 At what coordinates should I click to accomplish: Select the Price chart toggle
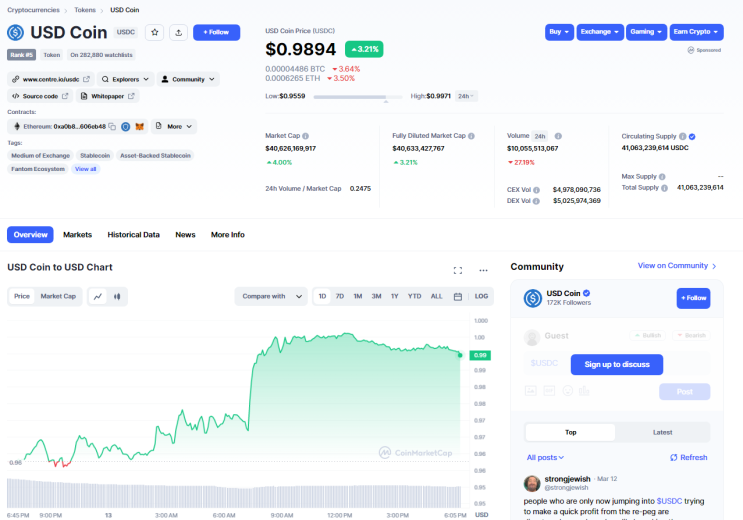22,296
